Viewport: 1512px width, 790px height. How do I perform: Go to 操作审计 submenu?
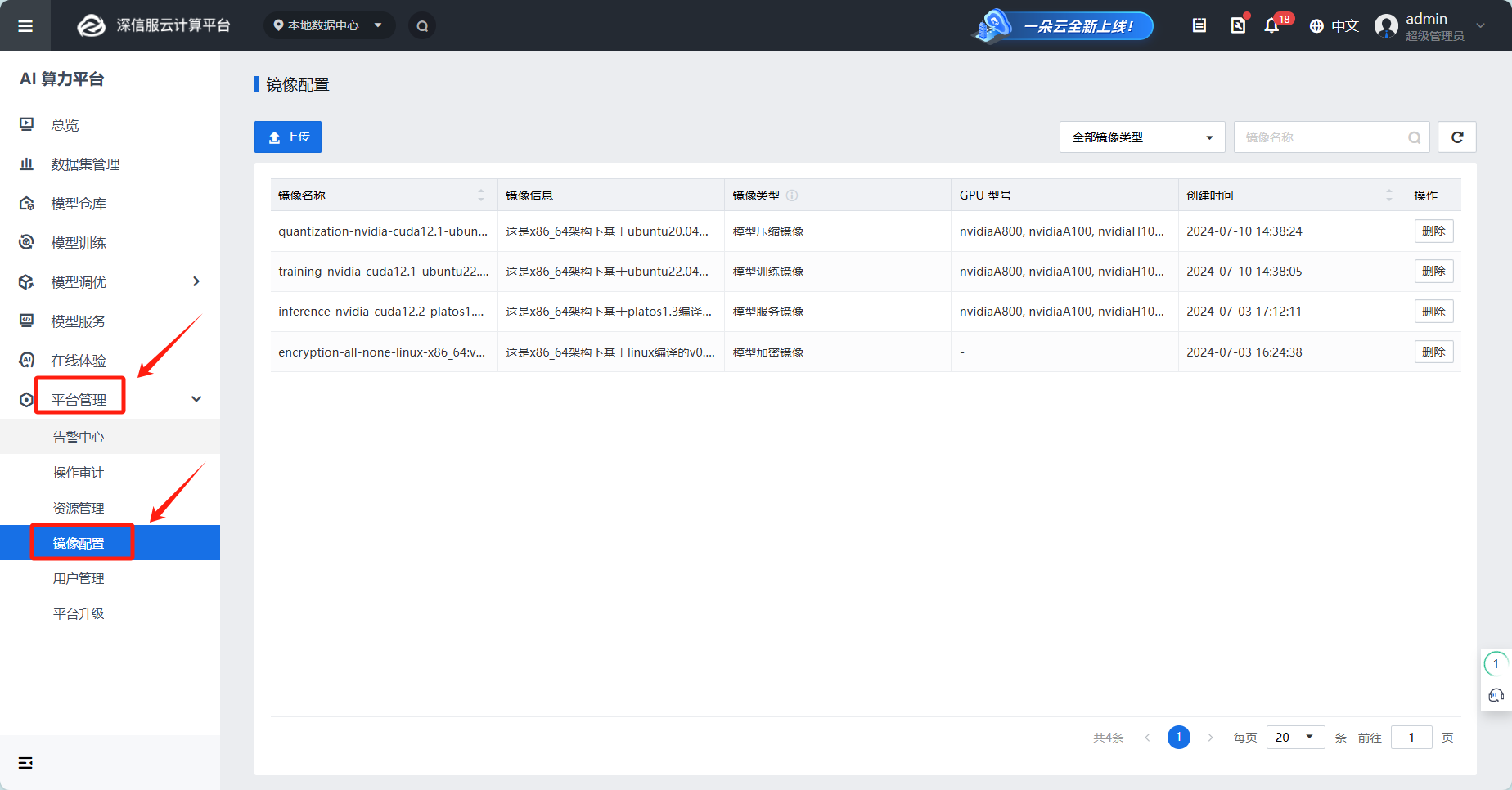(x=79, y=473)
